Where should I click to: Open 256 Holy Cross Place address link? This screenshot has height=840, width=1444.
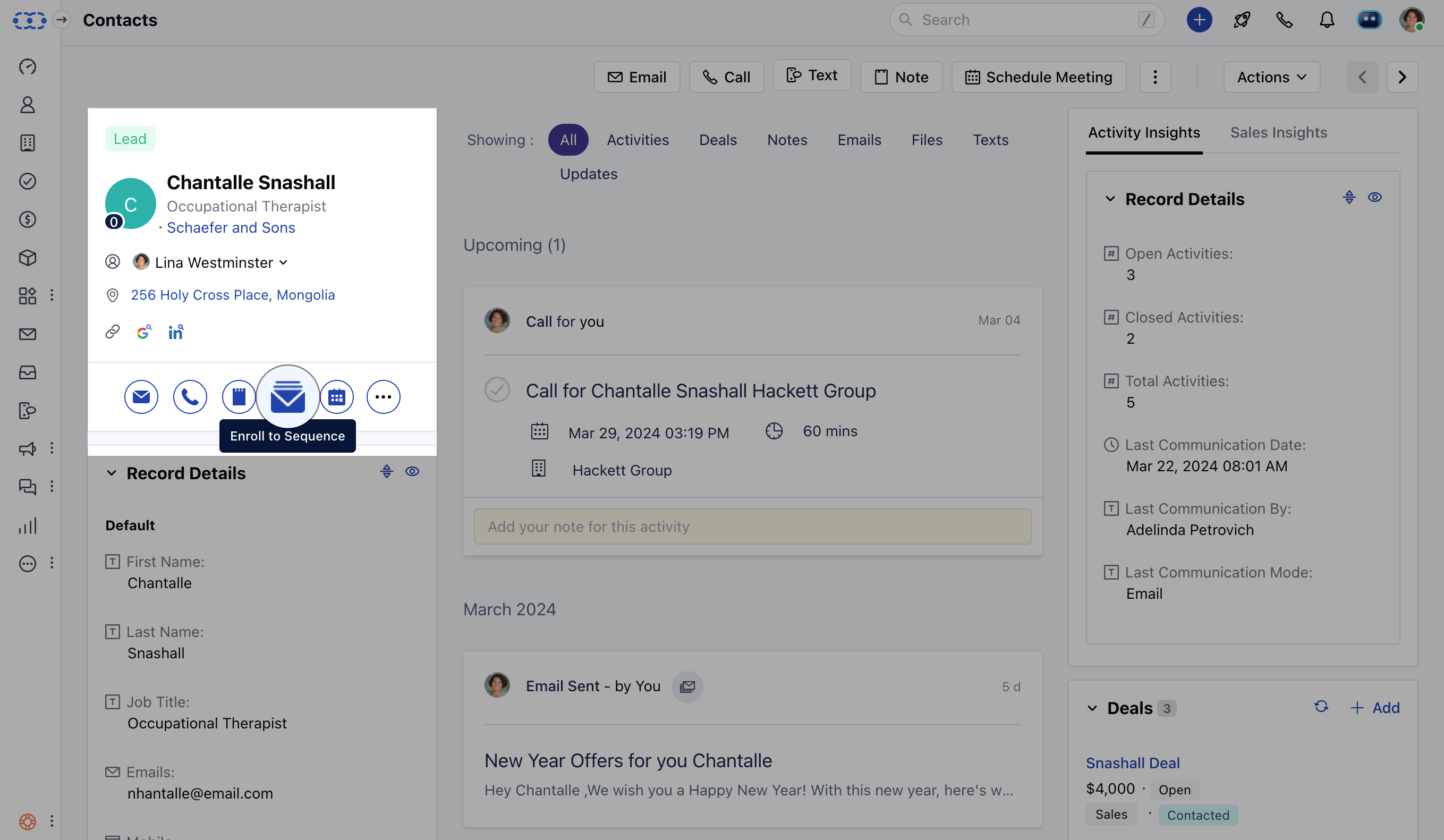point(233,294)
